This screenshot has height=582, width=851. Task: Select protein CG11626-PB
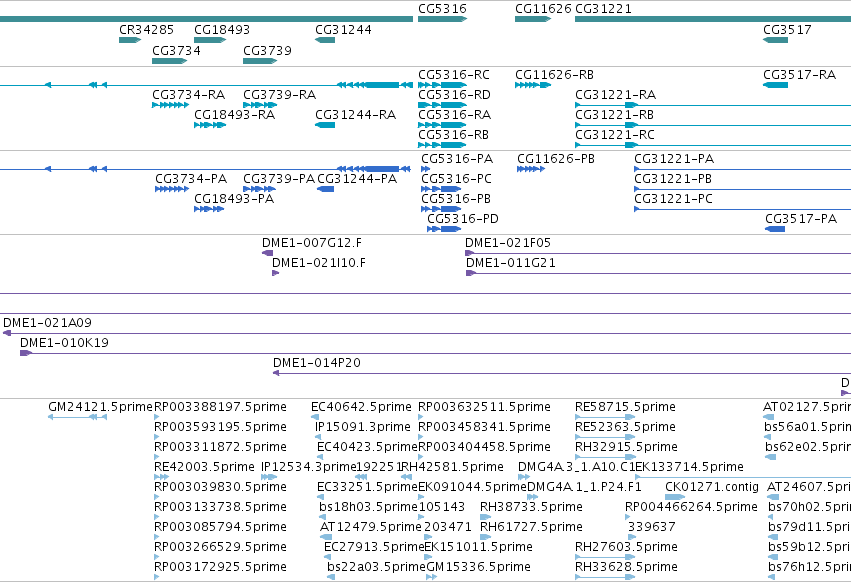point(531,169)
